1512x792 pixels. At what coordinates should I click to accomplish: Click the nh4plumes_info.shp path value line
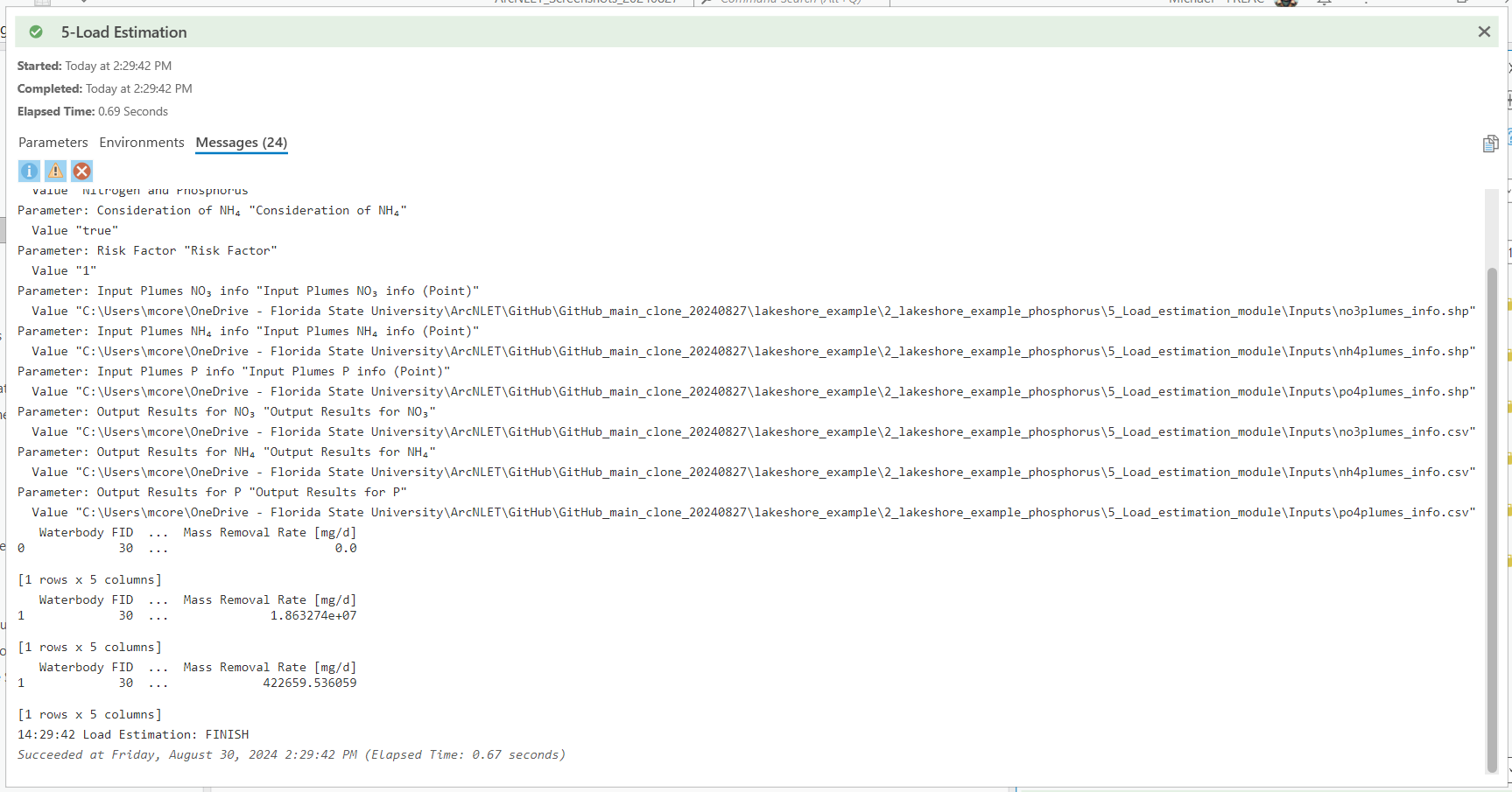(x=754, y=351)
